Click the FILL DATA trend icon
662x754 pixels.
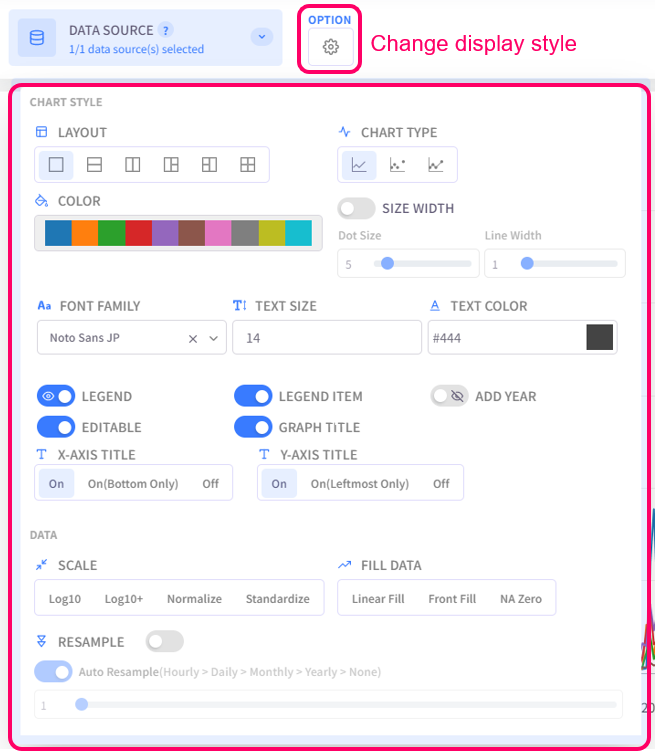point(344,565)
